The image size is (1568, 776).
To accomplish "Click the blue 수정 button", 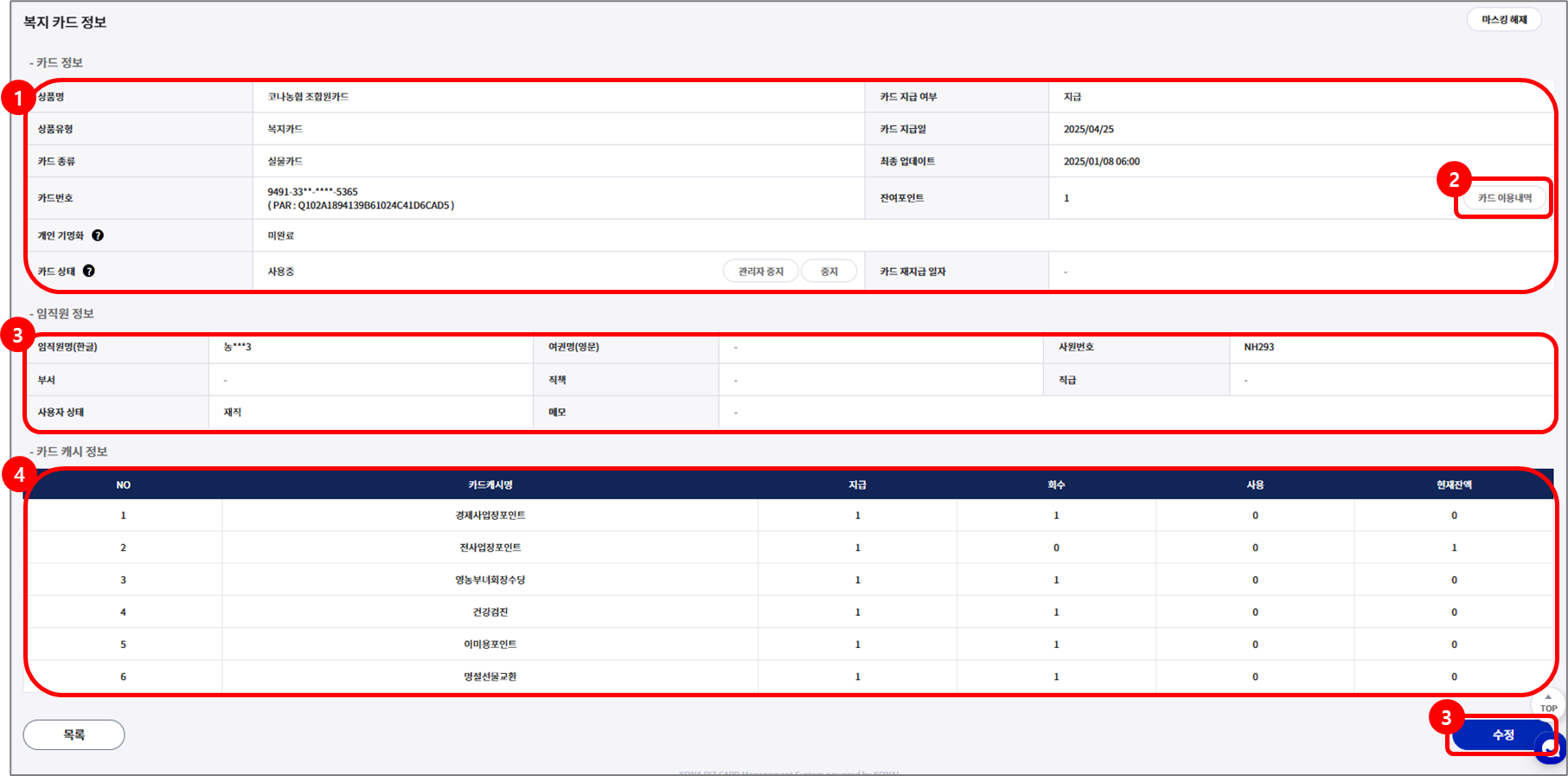I will pyautogui.click(x=1502, y=734).
